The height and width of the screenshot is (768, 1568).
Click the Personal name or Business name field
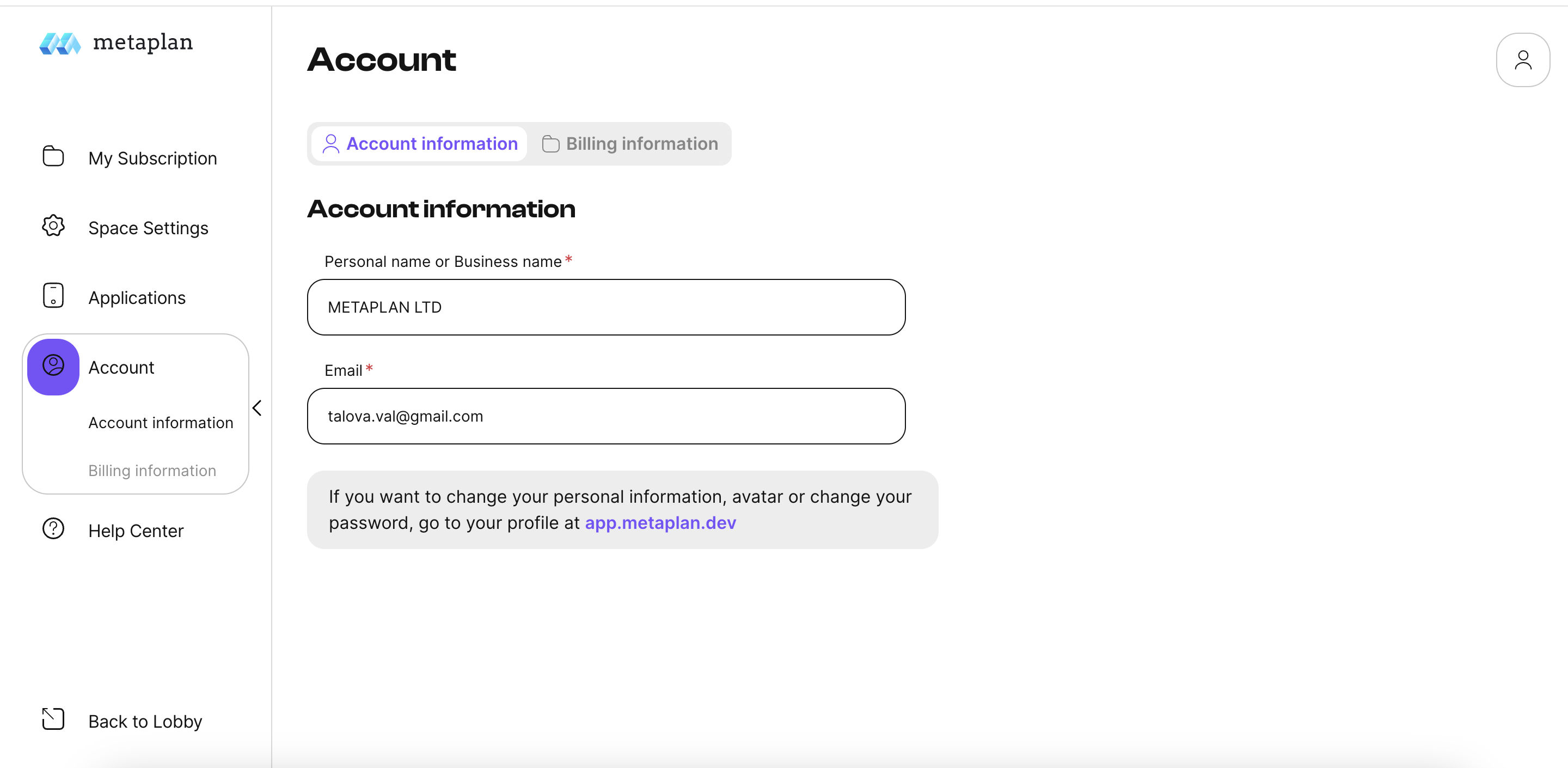tap(605, 308)
